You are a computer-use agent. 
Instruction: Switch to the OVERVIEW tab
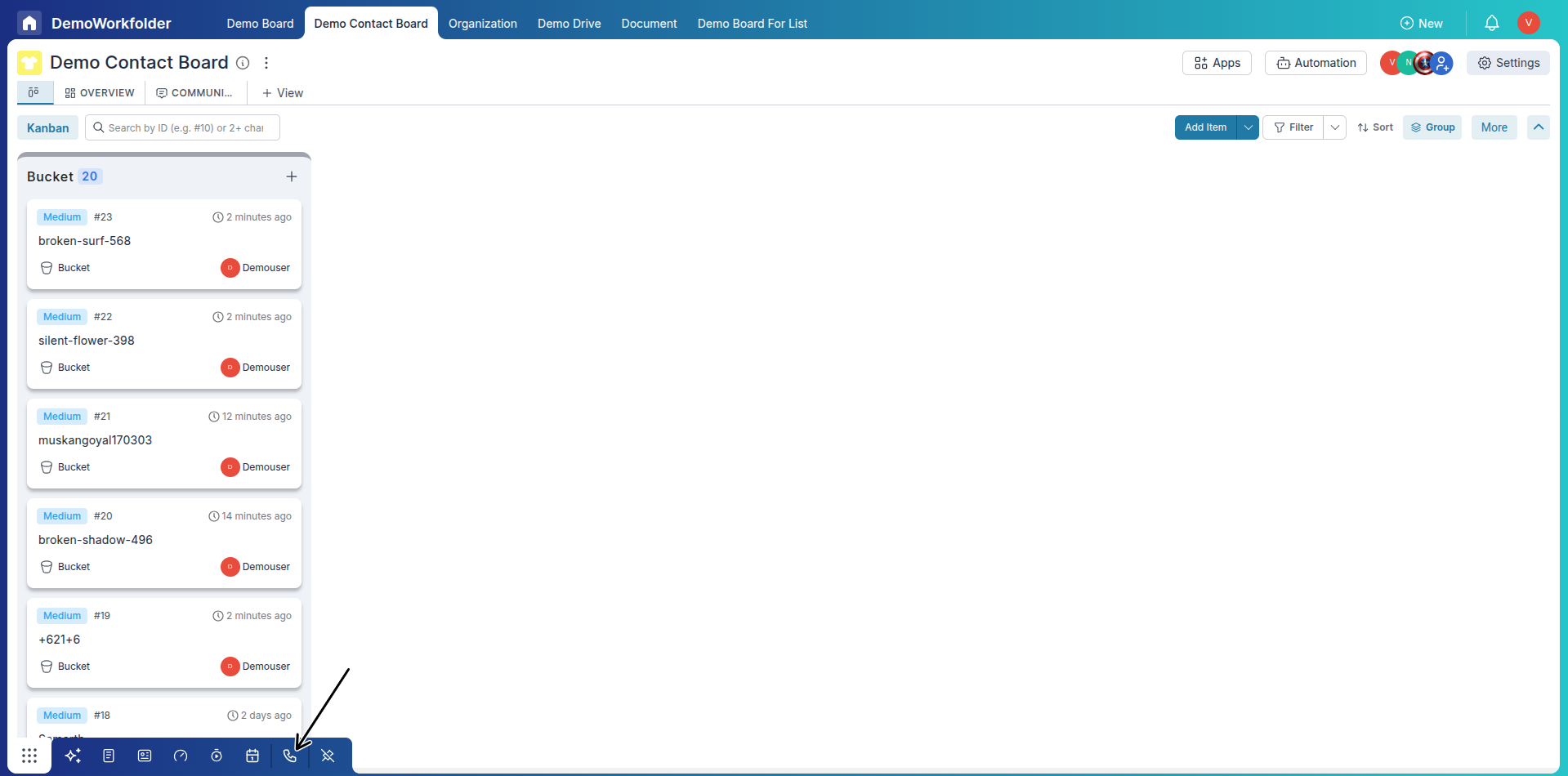pos(100,93)
